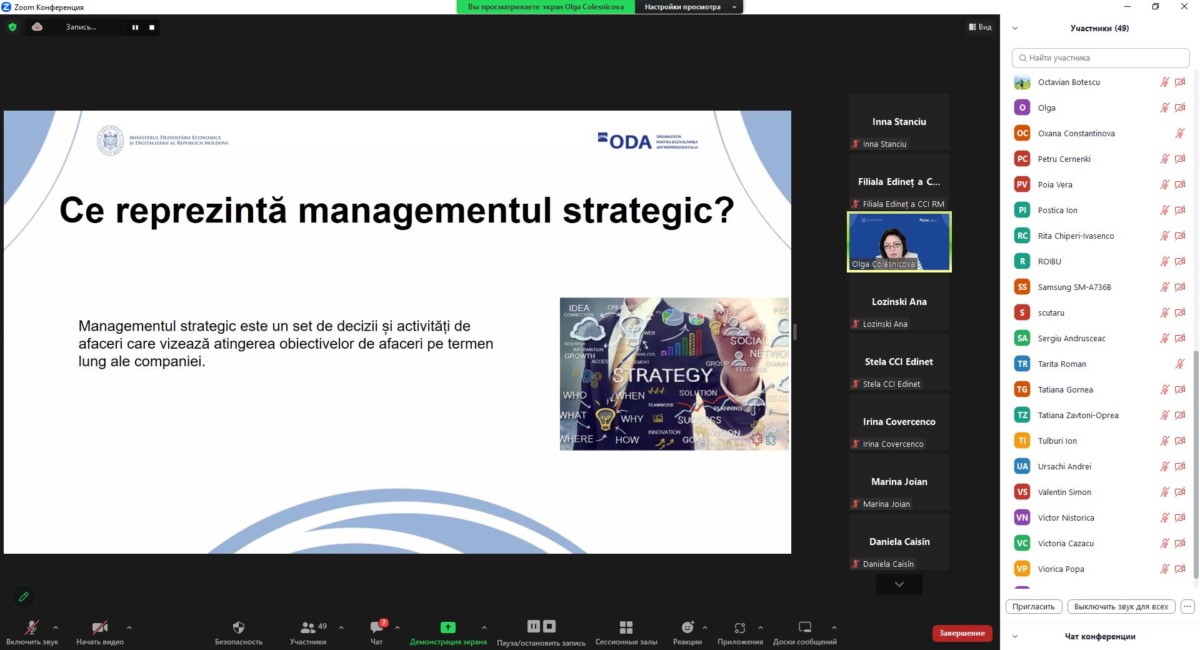This screenshot has height=650, width=1200.
Task: Expand arrow beside Участники toolbar button
Action: click(x=341, y=627)
